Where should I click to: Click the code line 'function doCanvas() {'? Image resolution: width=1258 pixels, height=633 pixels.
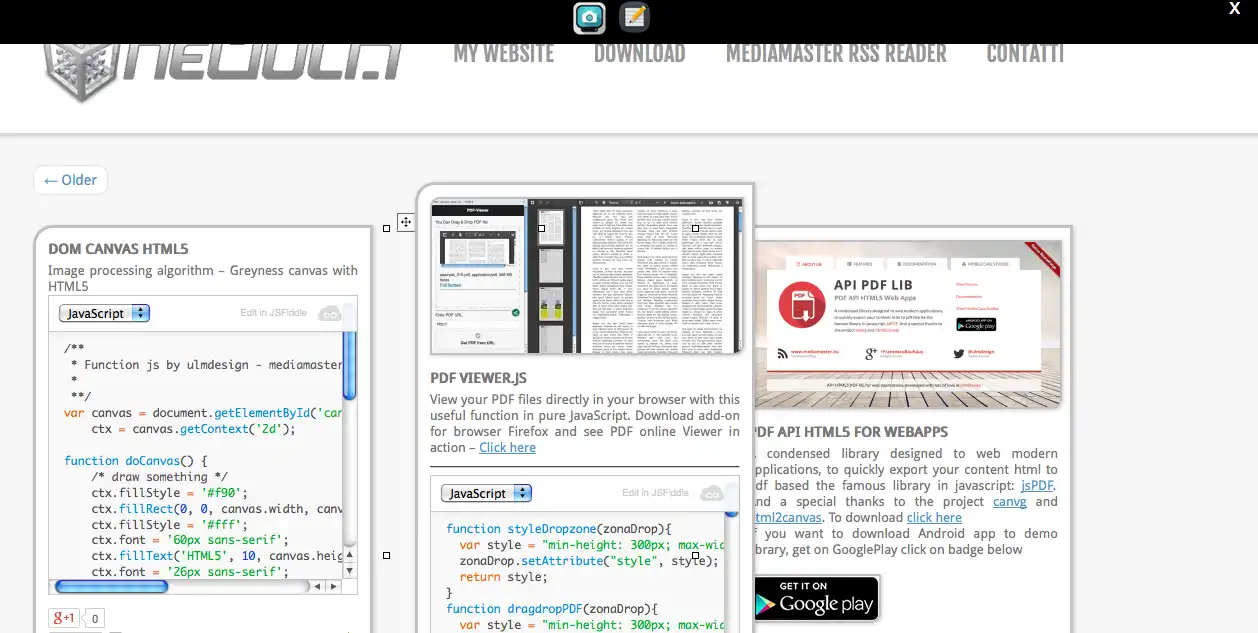click(136, 460)
